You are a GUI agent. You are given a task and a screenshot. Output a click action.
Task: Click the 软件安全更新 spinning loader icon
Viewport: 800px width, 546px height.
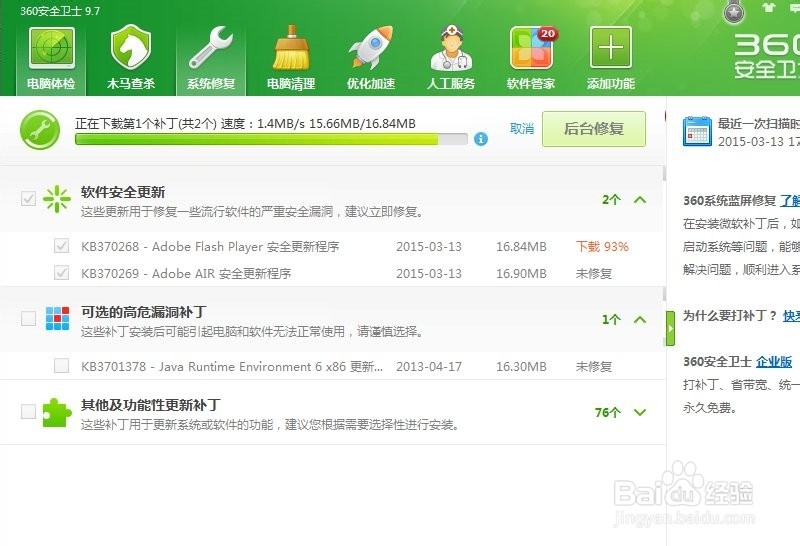coord(57,198)
